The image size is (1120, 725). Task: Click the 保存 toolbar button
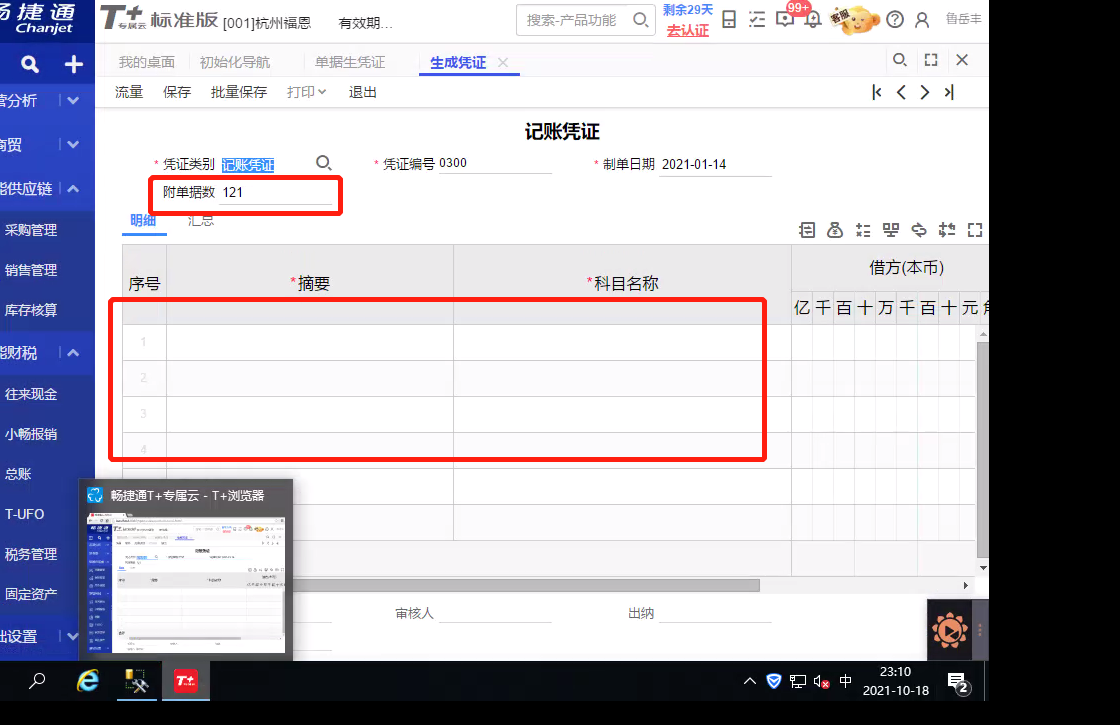176,92
